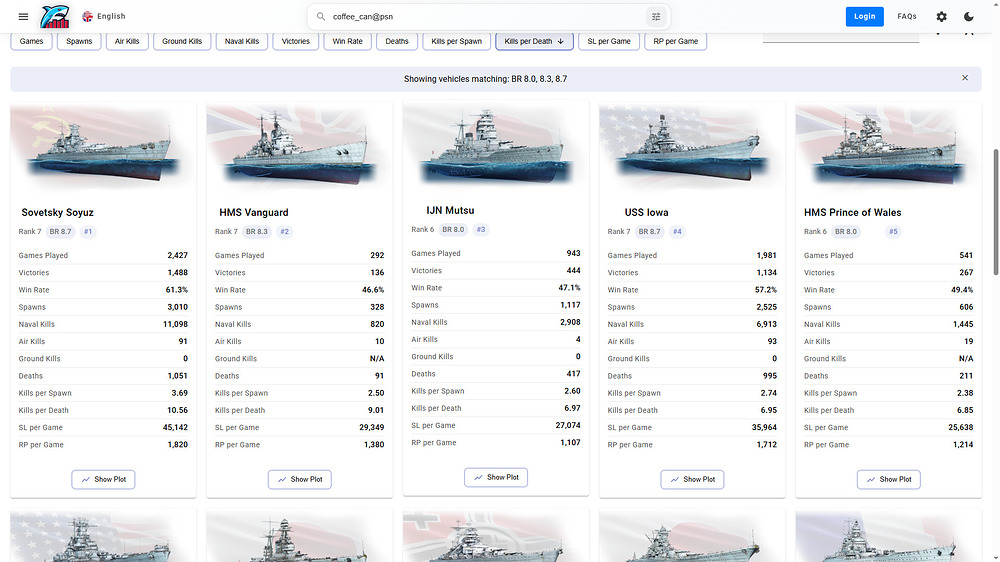Screen dimensions: 1000x562
Task: Click the HMS Vanguard title
Action: pos(254,212)
